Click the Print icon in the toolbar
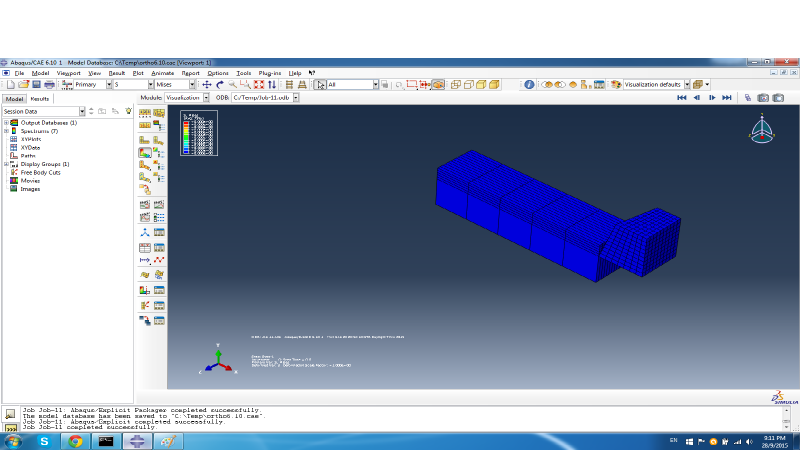The image size is (800, 450). tap(49, 85)
